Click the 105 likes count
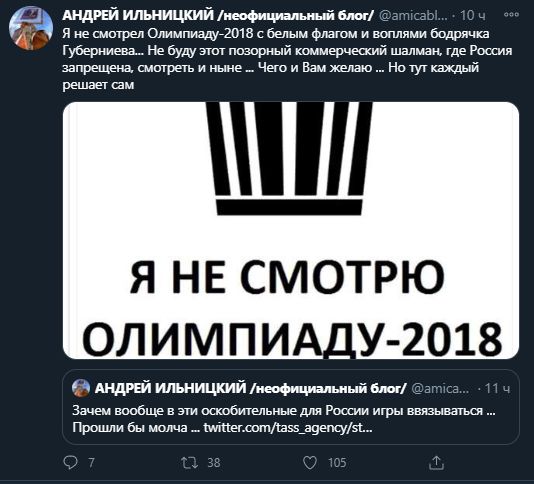Image resolution: width=534 pixels, height=484 pixels. pos(337,463)
